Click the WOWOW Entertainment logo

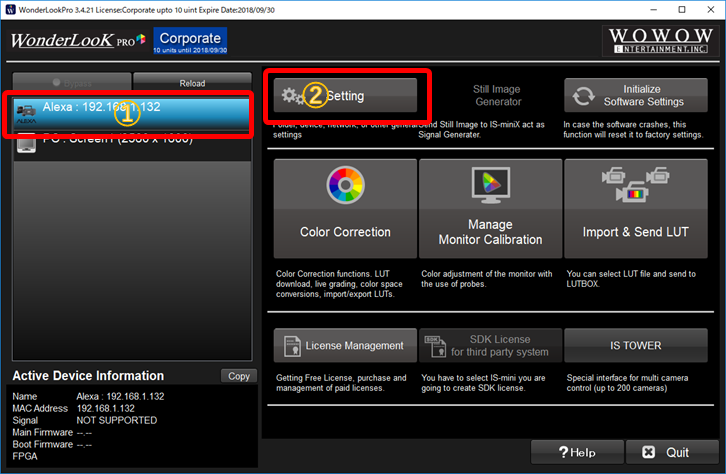pyautogui.click(x=661, y=40)
